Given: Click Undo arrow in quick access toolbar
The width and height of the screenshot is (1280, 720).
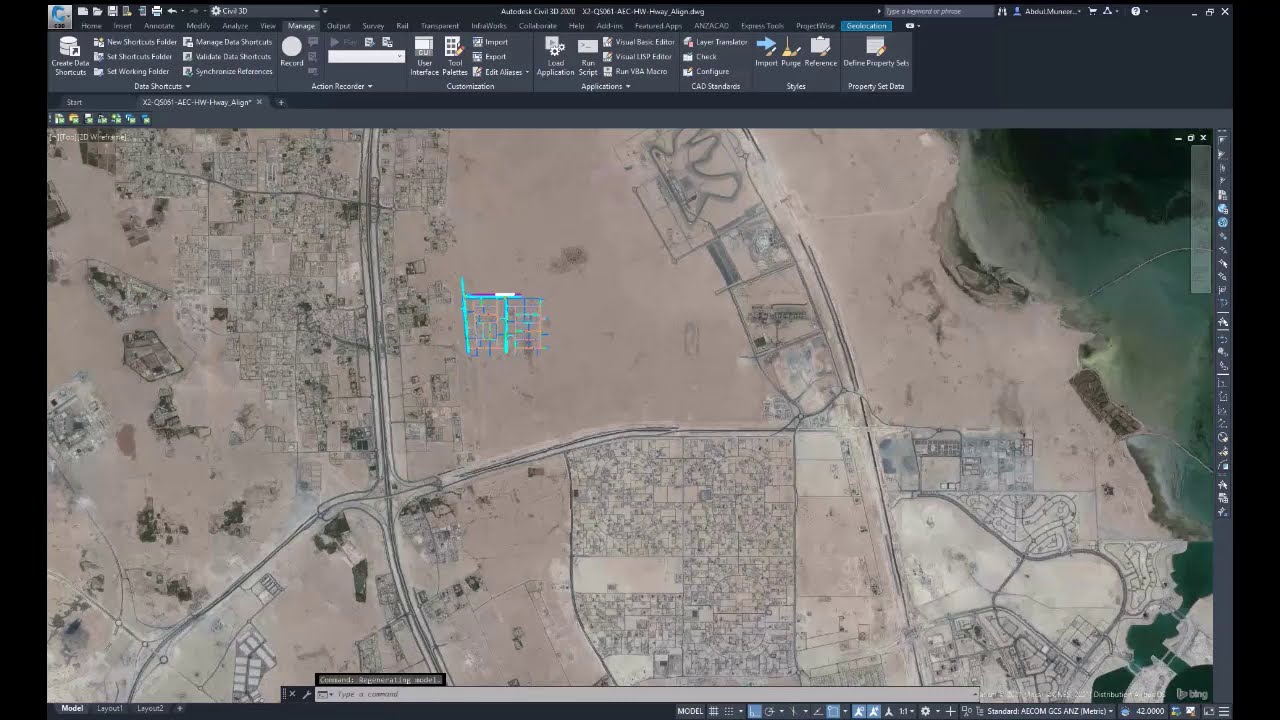Looking at the screenshot, I should 172,11.
